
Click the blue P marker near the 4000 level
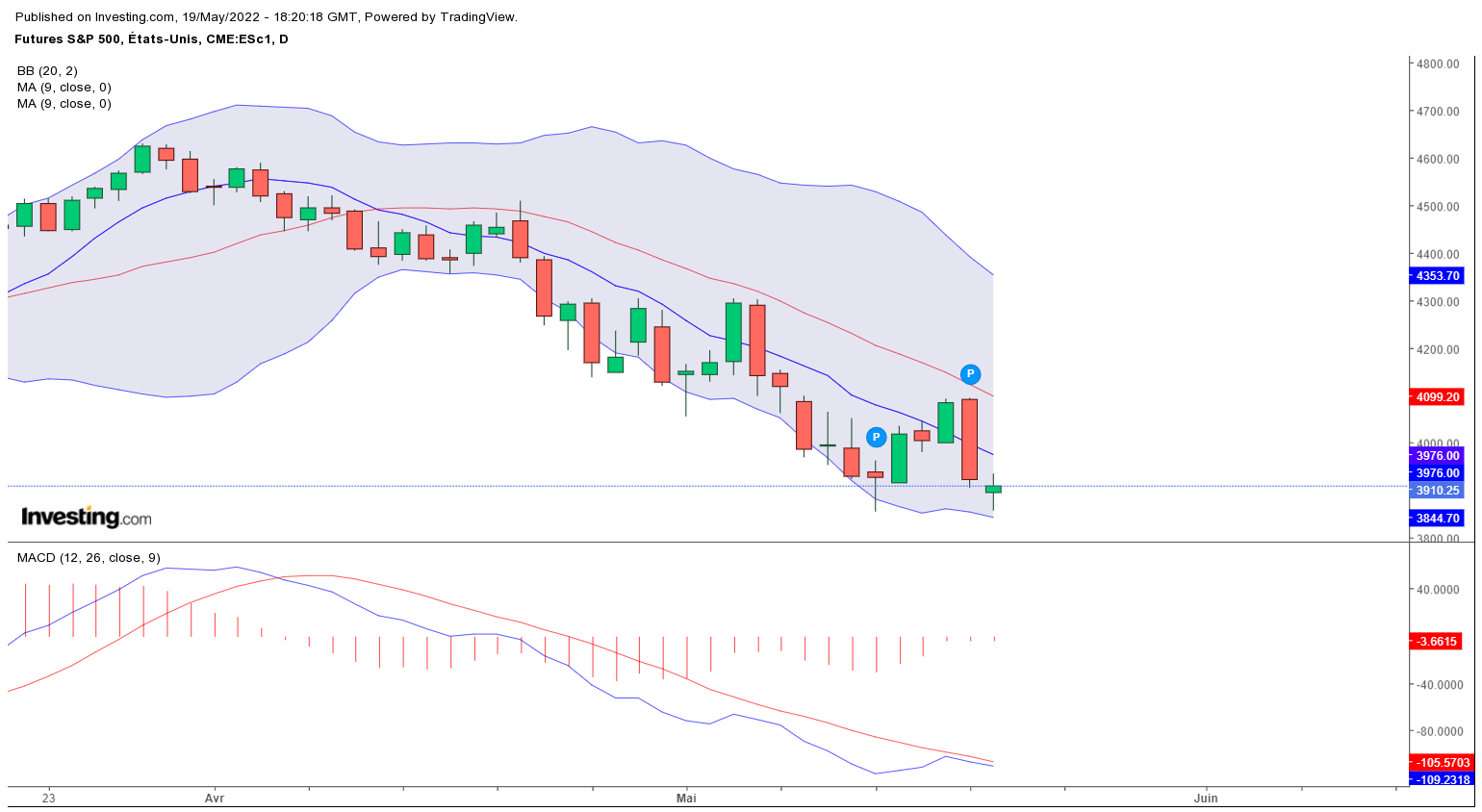[x=876, y=438]
